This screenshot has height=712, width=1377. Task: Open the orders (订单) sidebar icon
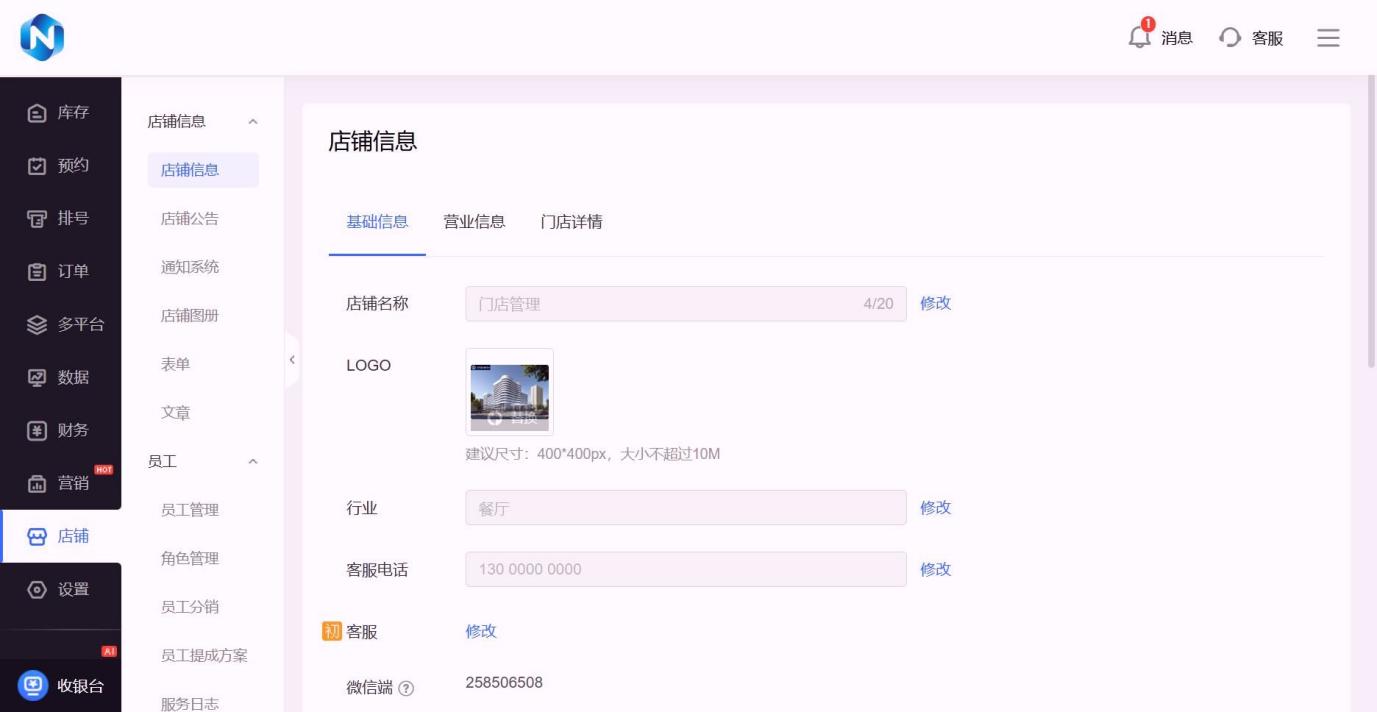coord(37,272)
